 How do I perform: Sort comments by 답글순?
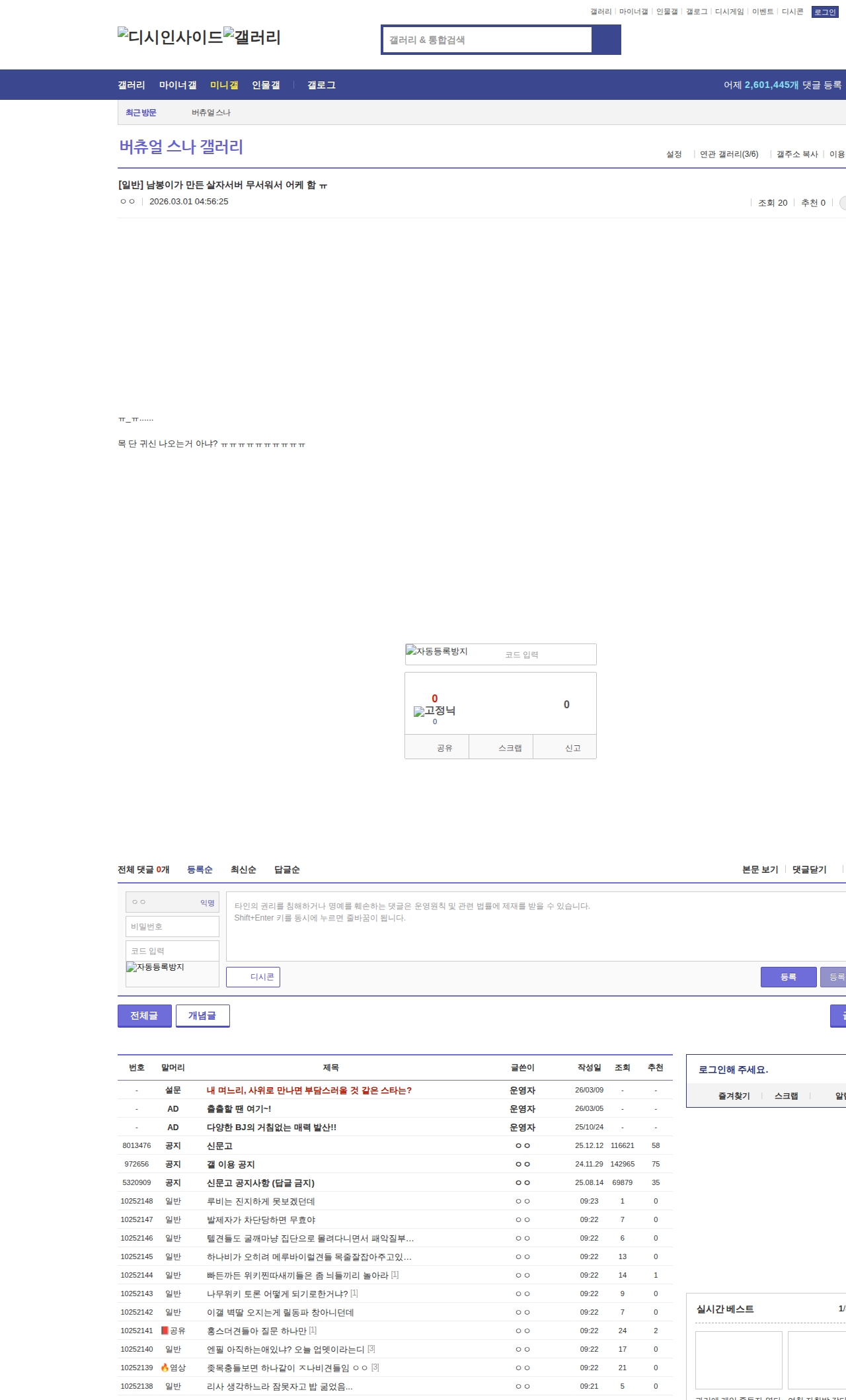click(287, 870)
